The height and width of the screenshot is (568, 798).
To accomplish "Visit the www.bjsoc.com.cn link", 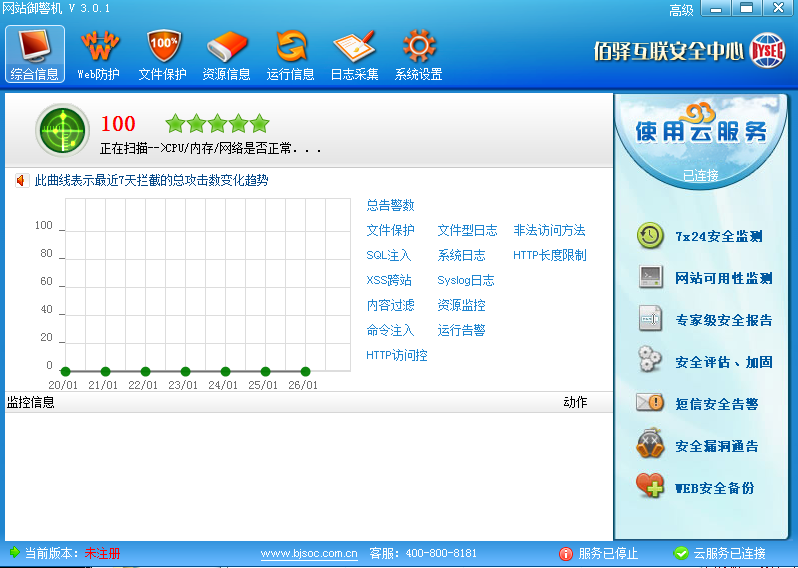I will (309, 553).
